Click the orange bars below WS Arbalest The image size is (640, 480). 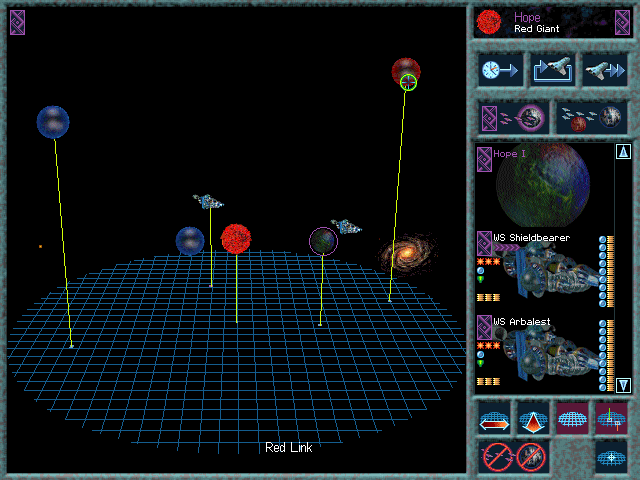(x=488, y=382)
